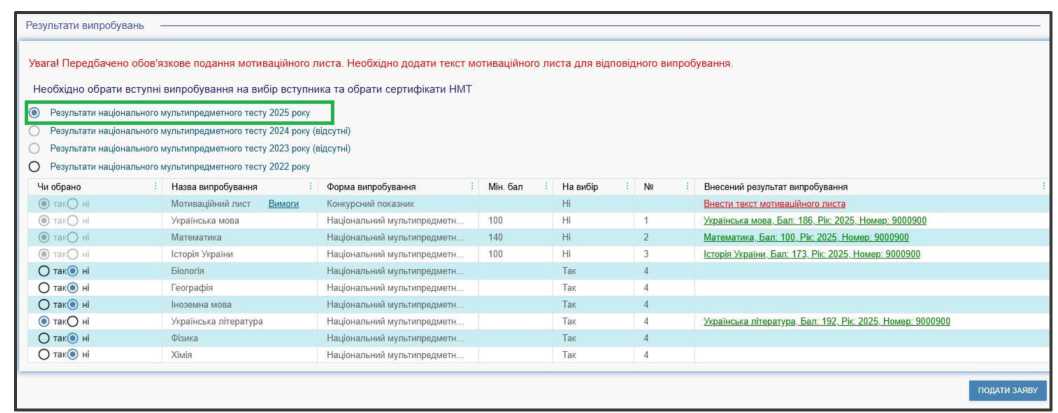Open column menu icon for 'Чи обрано'

click(x=155, y=187)
